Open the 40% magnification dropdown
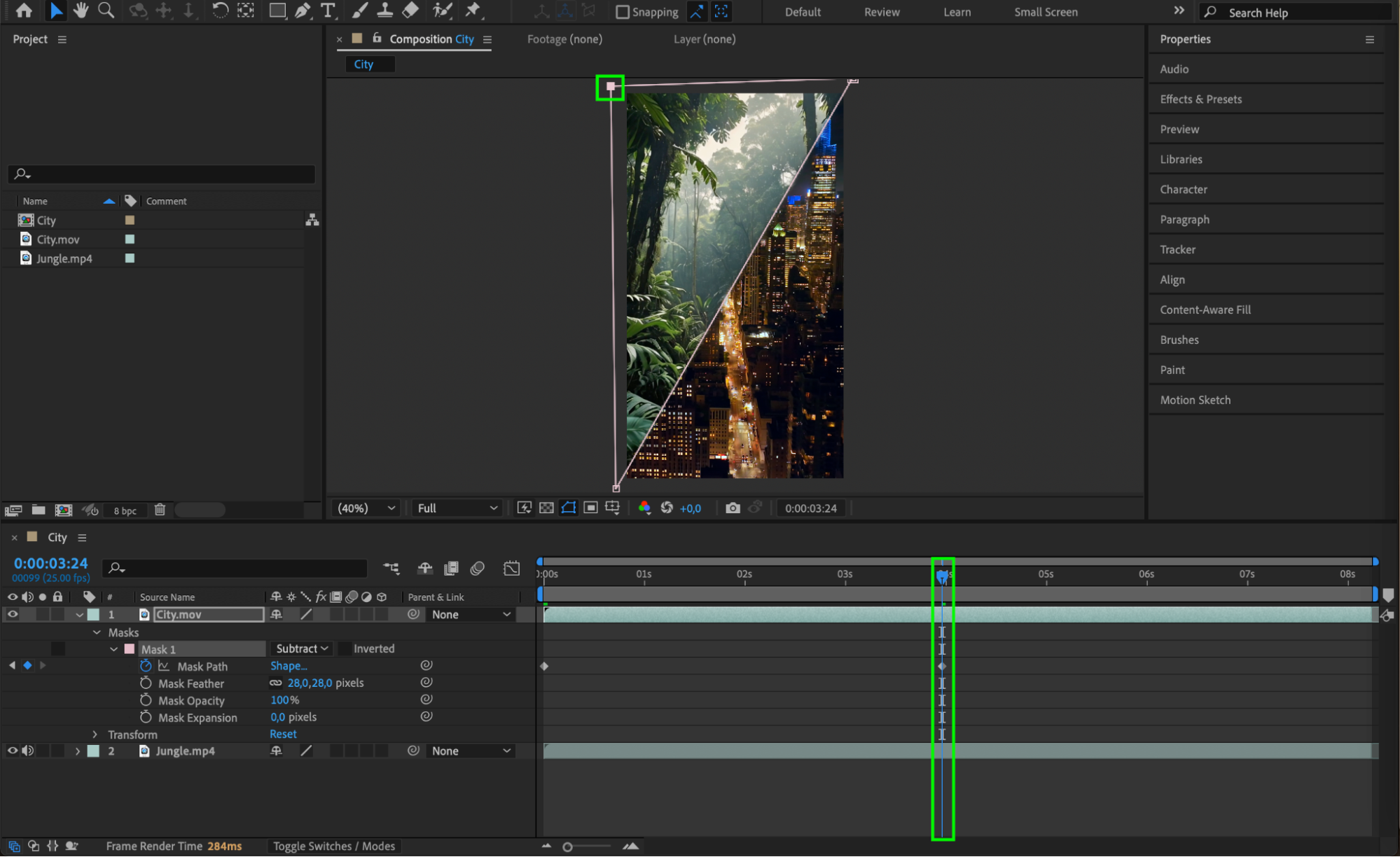This screenshot has width=1400, height=857. point(366,508)
